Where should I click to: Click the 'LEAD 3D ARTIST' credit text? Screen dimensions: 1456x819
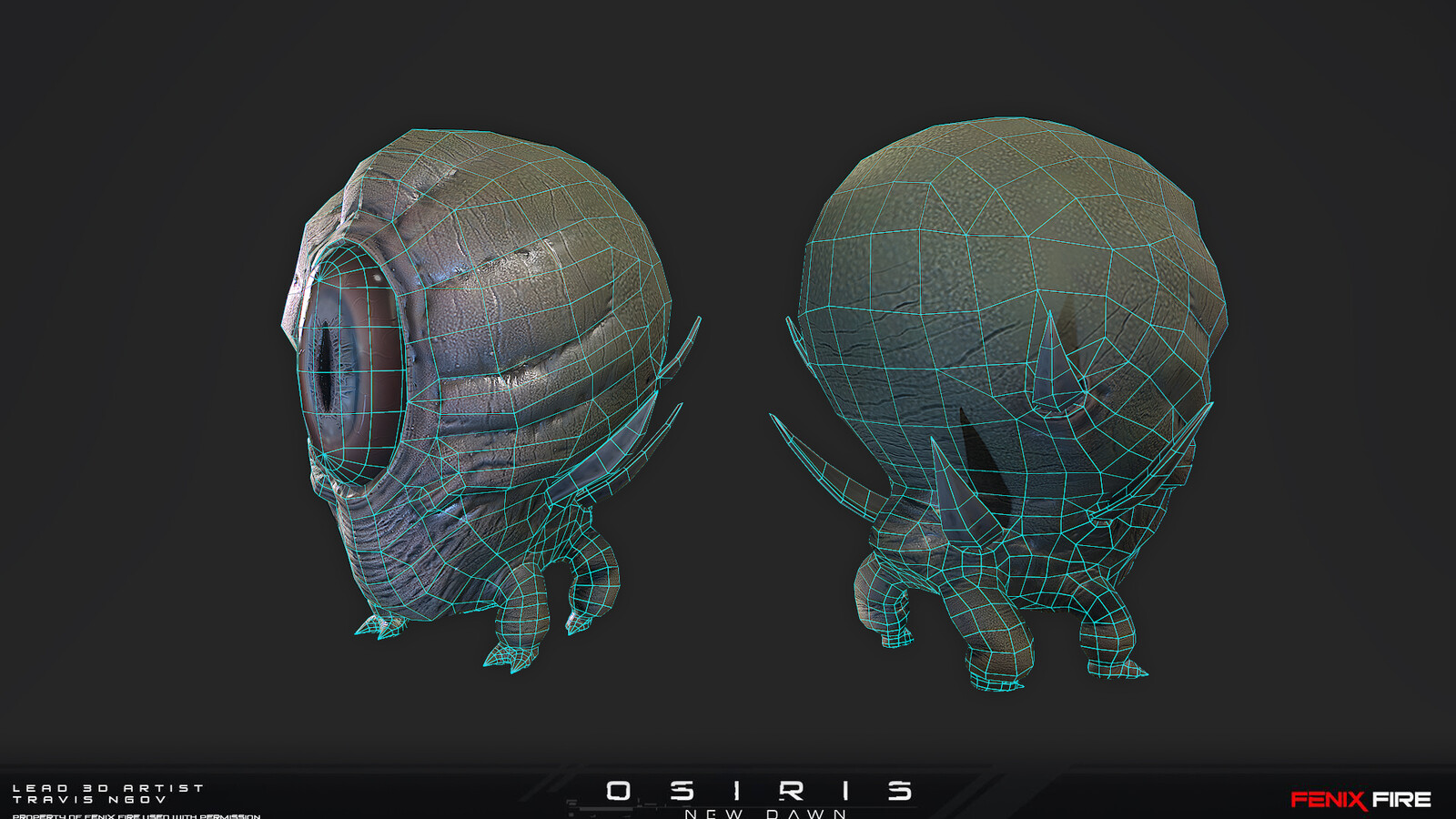[107, 788]
